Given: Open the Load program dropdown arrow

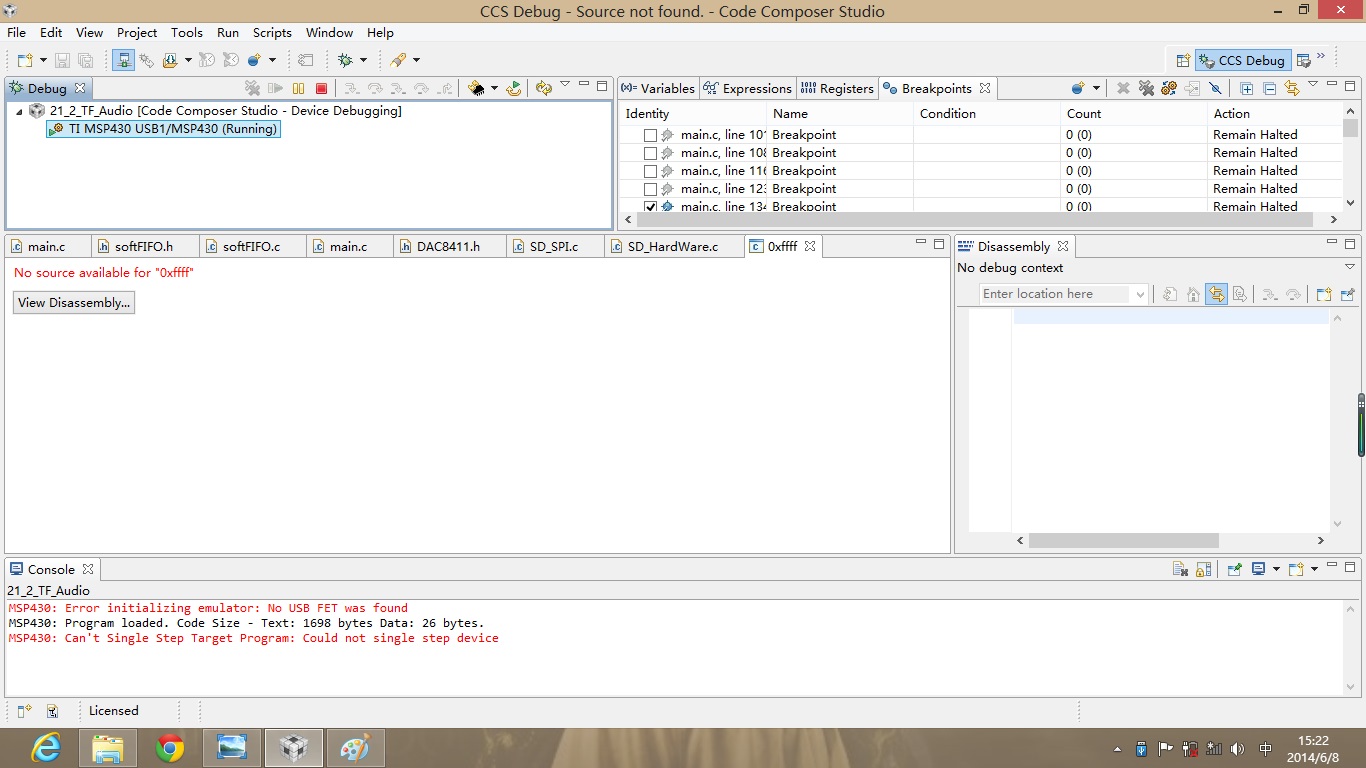Looking at the screenshot, I should coord(494,88).
